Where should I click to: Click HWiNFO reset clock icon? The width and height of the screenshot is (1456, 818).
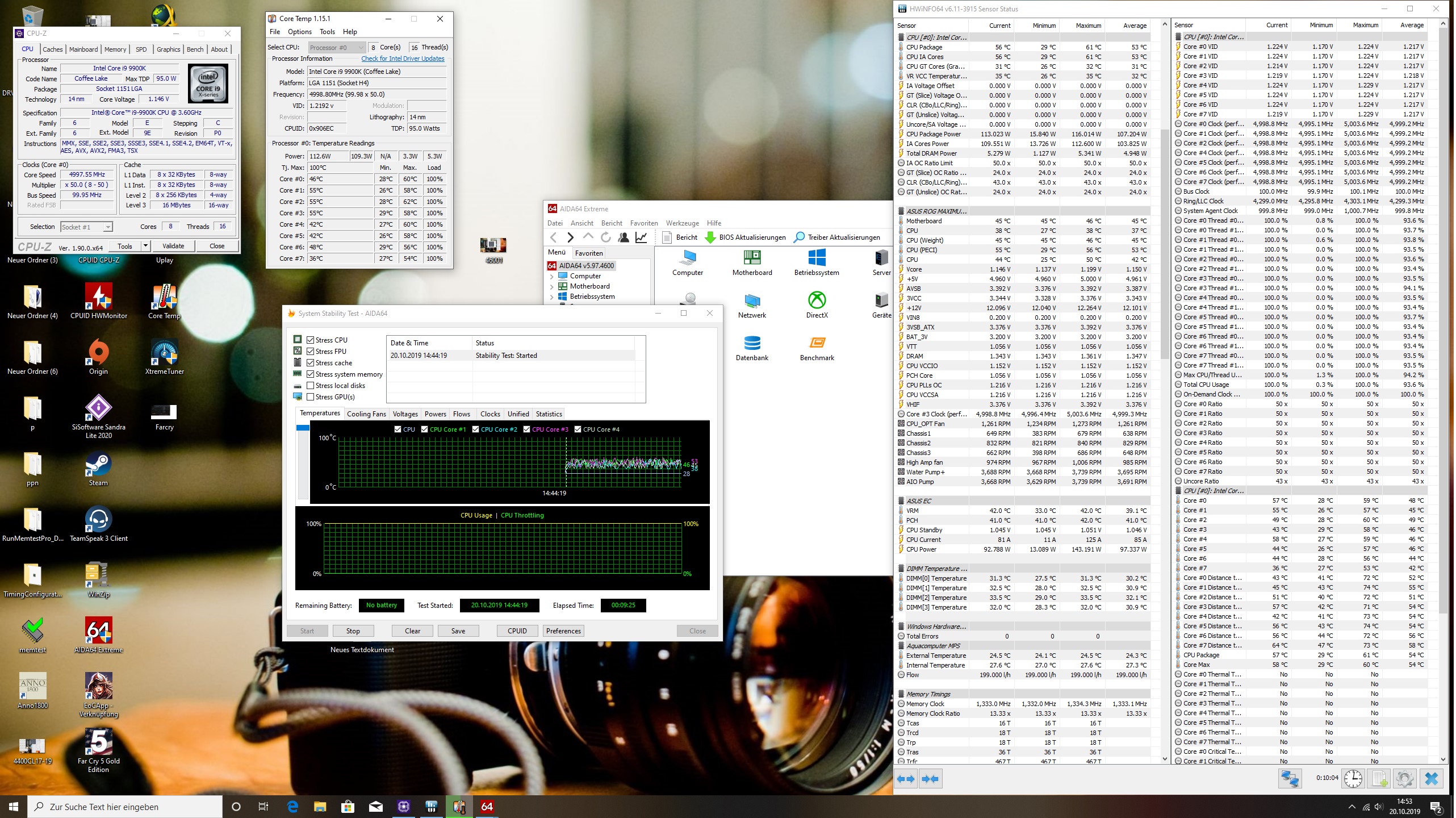[x=1353, y=778]
